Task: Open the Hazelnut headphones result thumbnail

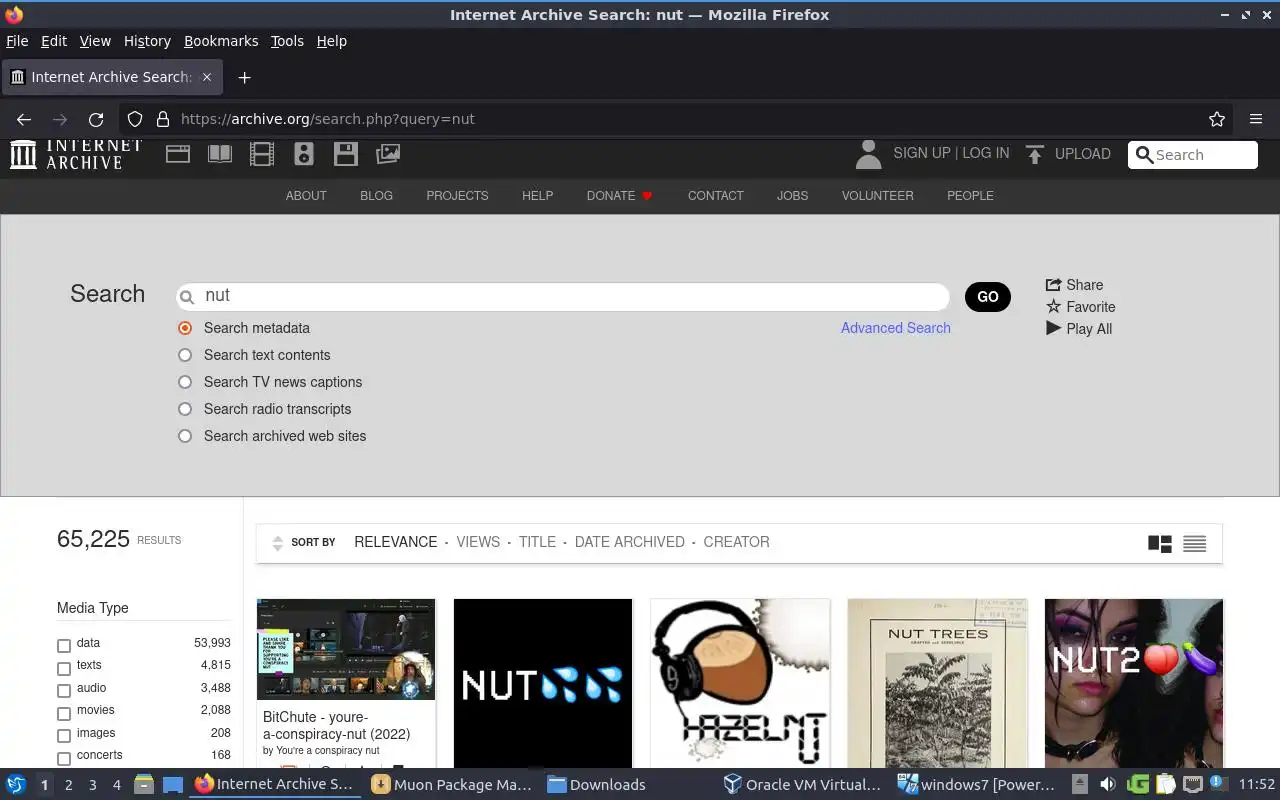Action: (x=740, y=683)
